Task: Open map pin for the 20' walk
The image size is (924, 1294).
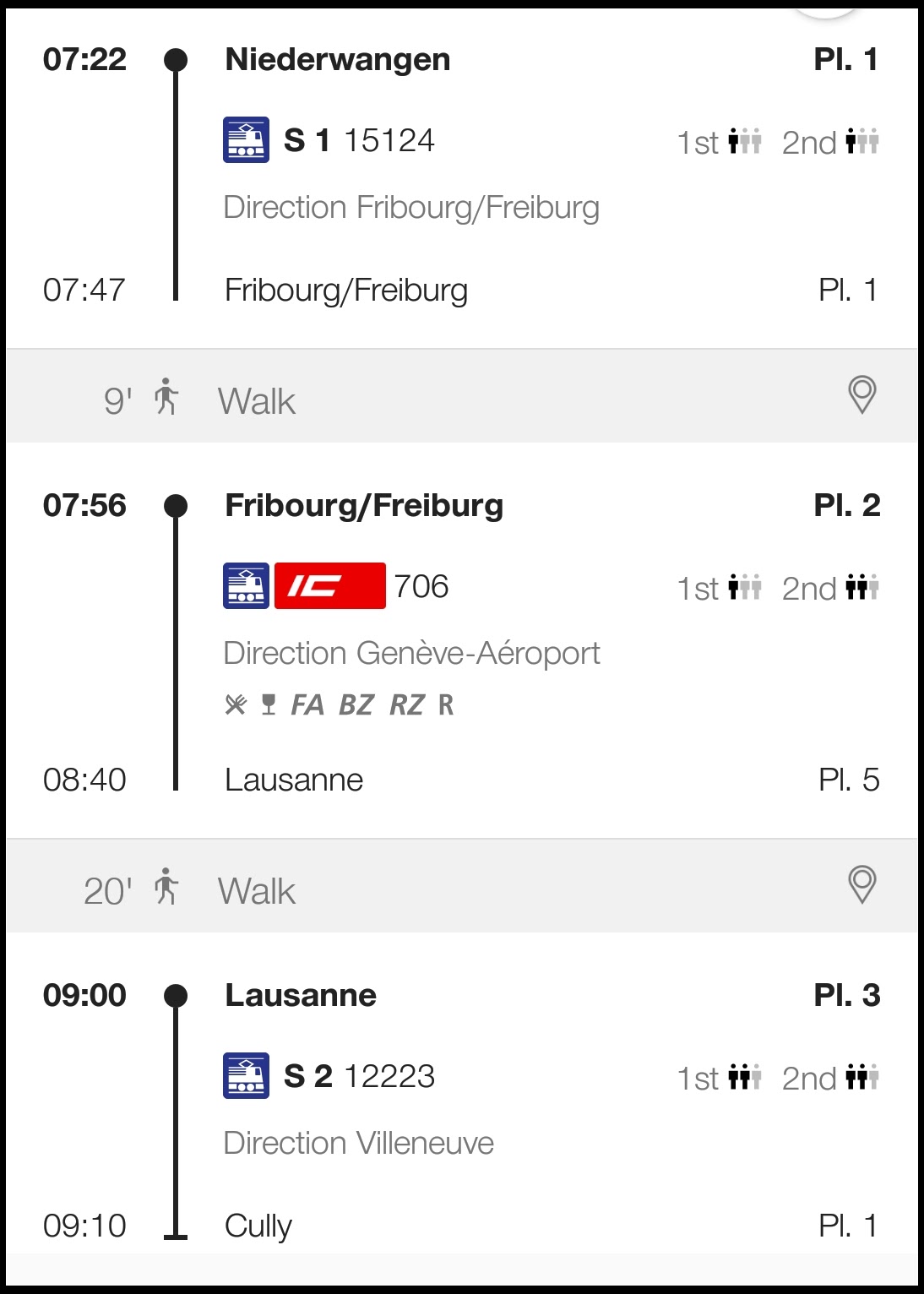Action: click(861, 884)
